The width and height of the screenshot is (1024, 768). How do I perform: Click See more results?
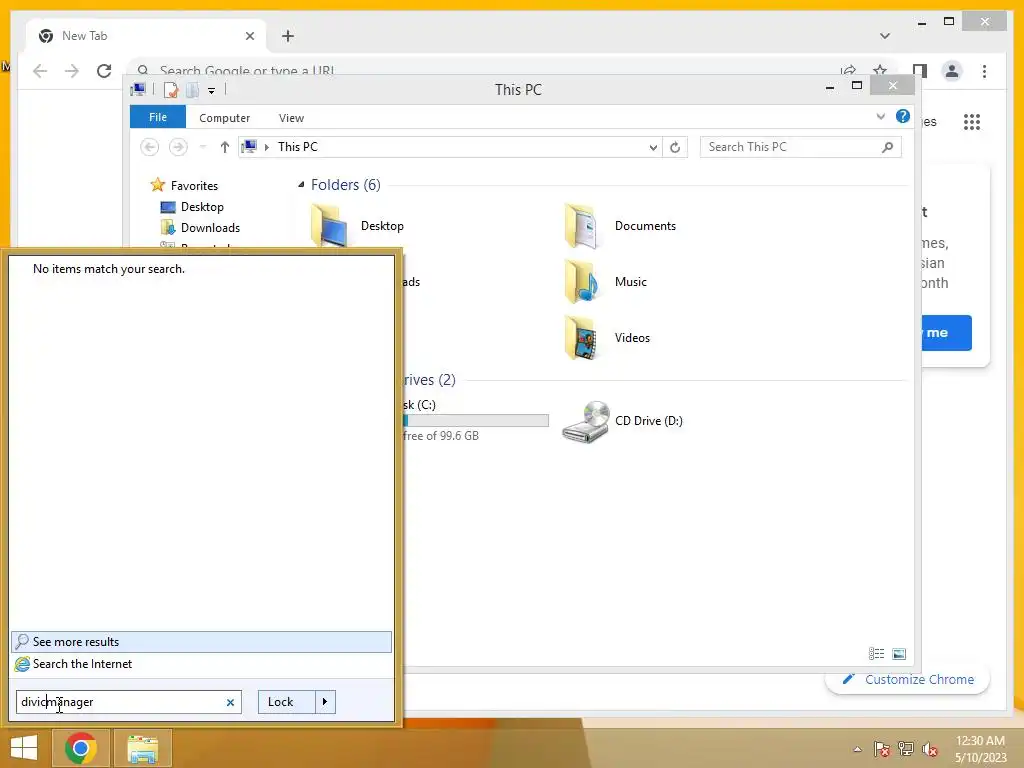201,642
